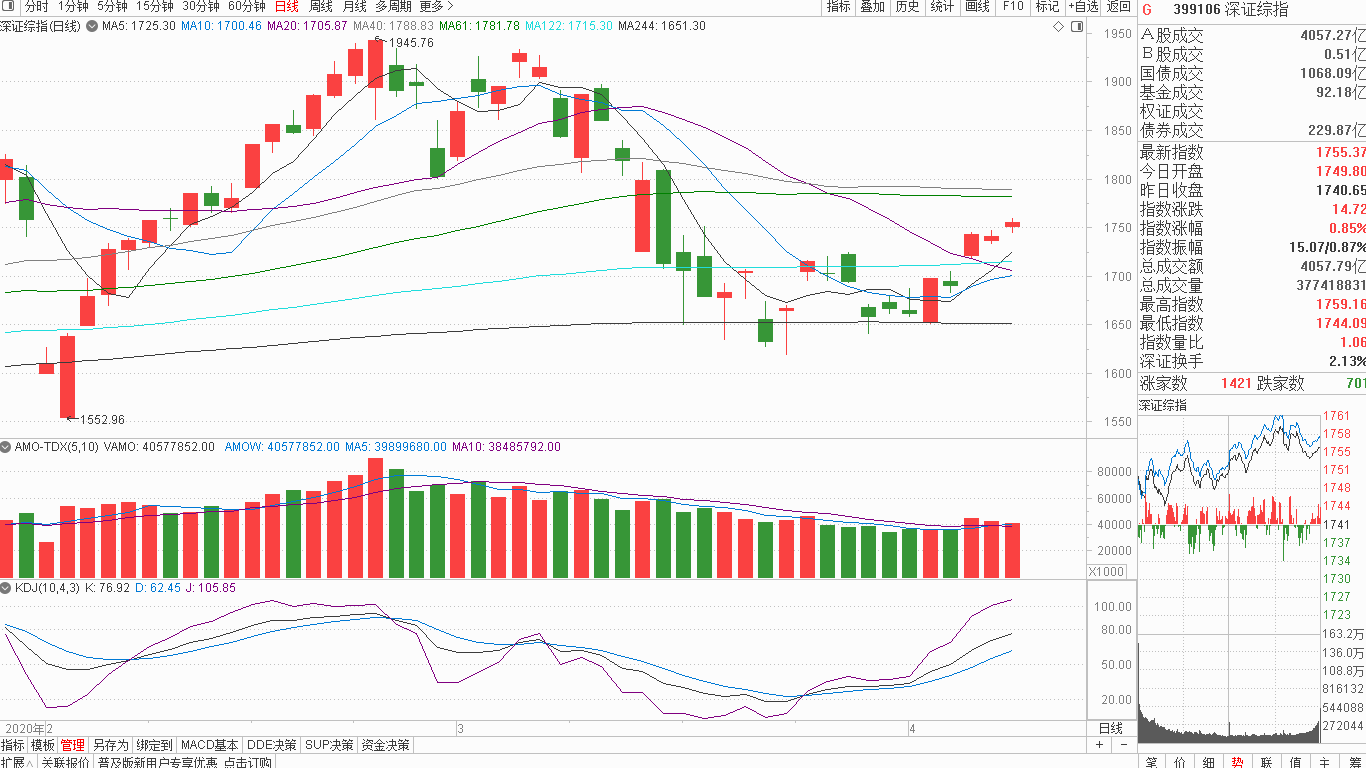Click the 标记 mark button

pos(1047,7)
